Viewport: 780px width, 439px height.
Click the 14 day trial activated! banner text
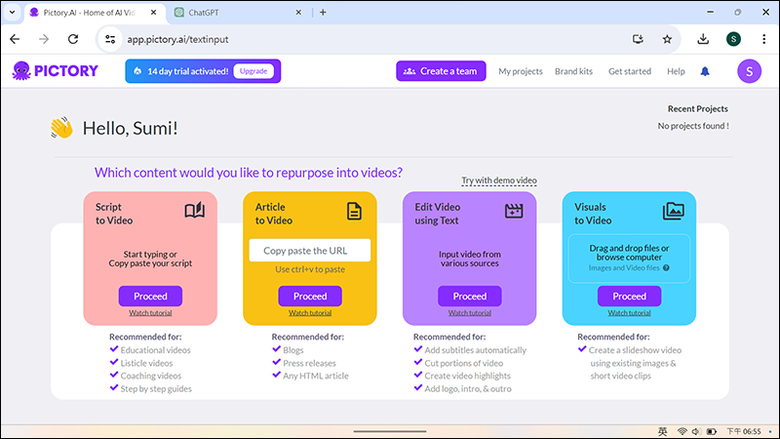tap(188, 71)
